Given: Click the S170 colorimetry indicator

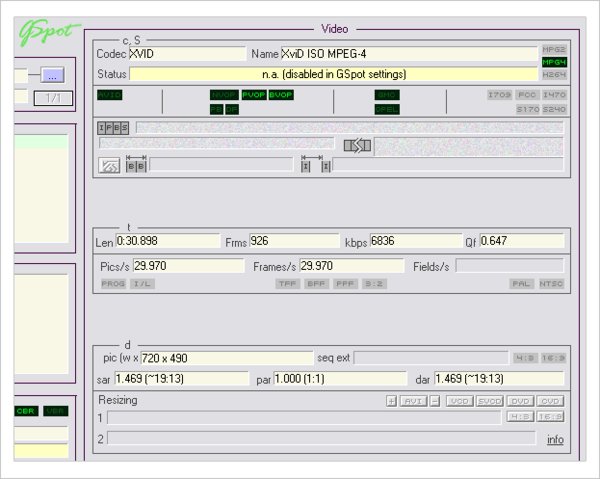Looking at the screenshot, I should click(x=527, y=109).
